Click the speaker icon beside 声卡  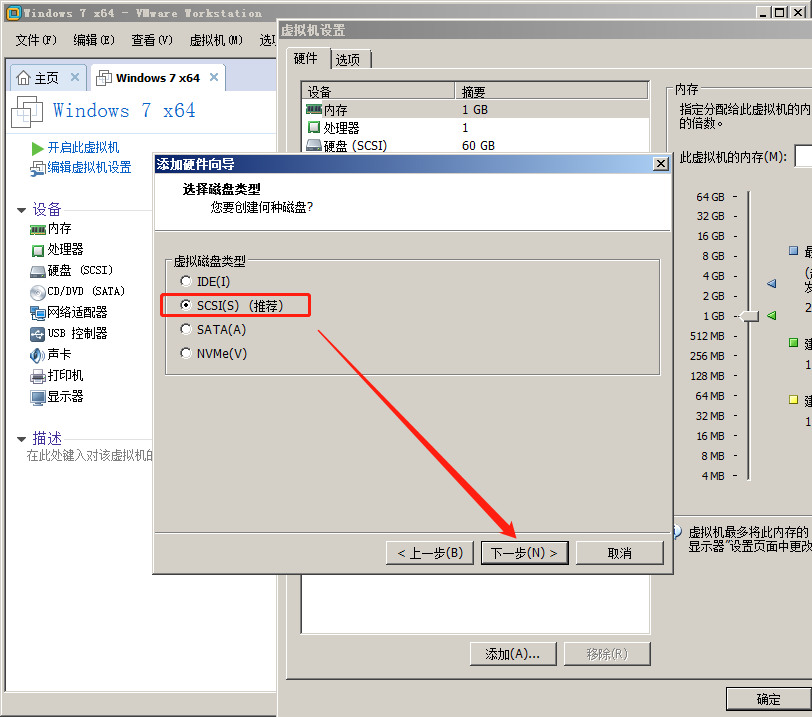tap(38, 355)
